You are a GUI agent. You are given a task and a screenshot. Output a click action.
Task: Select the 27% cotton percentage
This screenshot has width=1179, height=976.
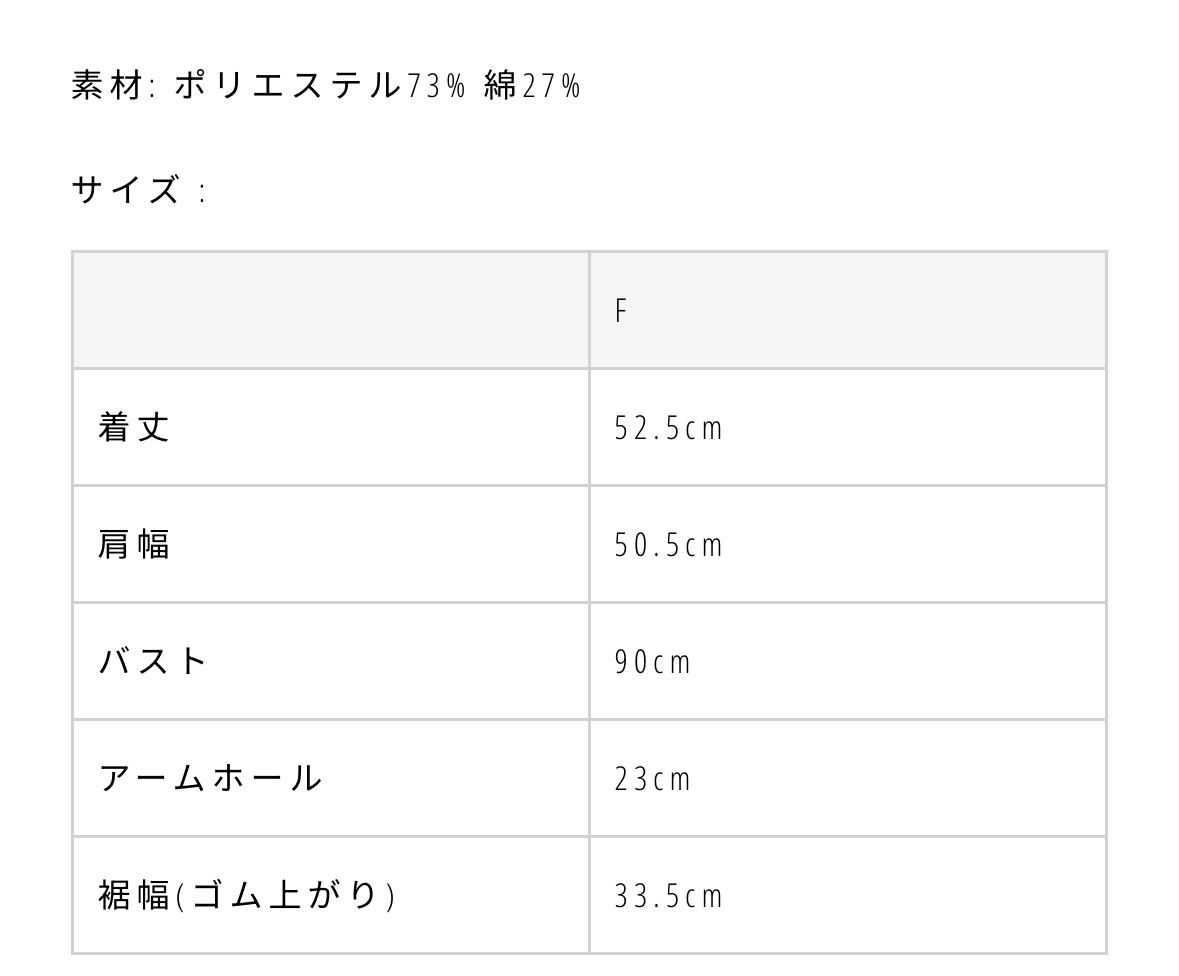click(551, 87)
